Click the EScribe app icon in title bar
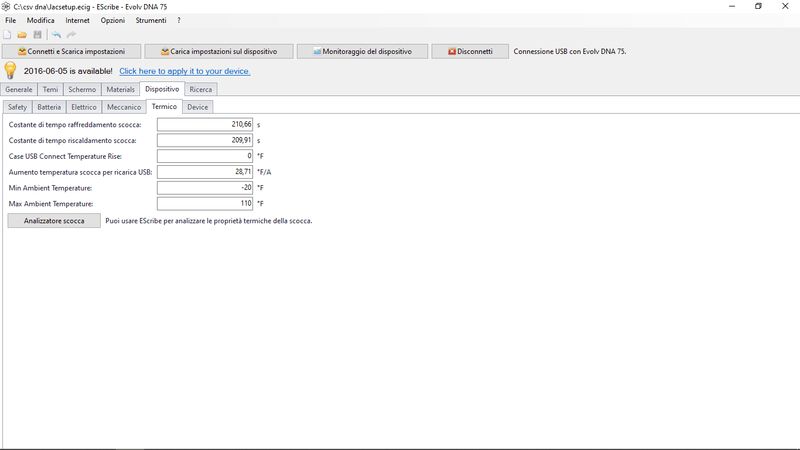The width and height of the screenshot is (800, 450). (x=6, y=7)
